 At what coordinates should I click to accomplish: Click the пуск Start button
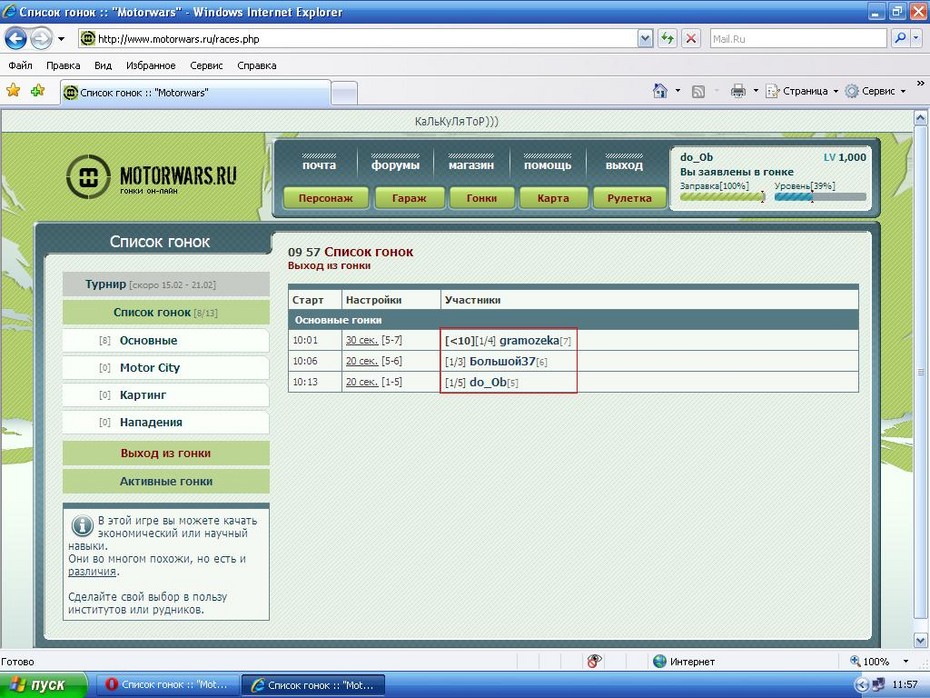tap(44, 685)
